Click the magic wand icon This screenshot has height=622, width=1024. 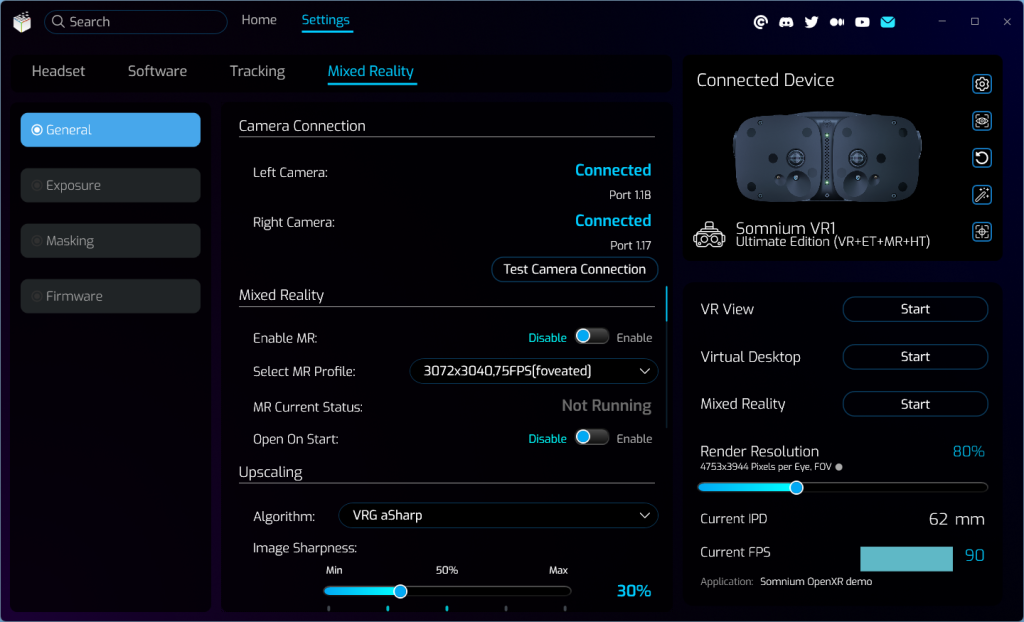(982, 195)
